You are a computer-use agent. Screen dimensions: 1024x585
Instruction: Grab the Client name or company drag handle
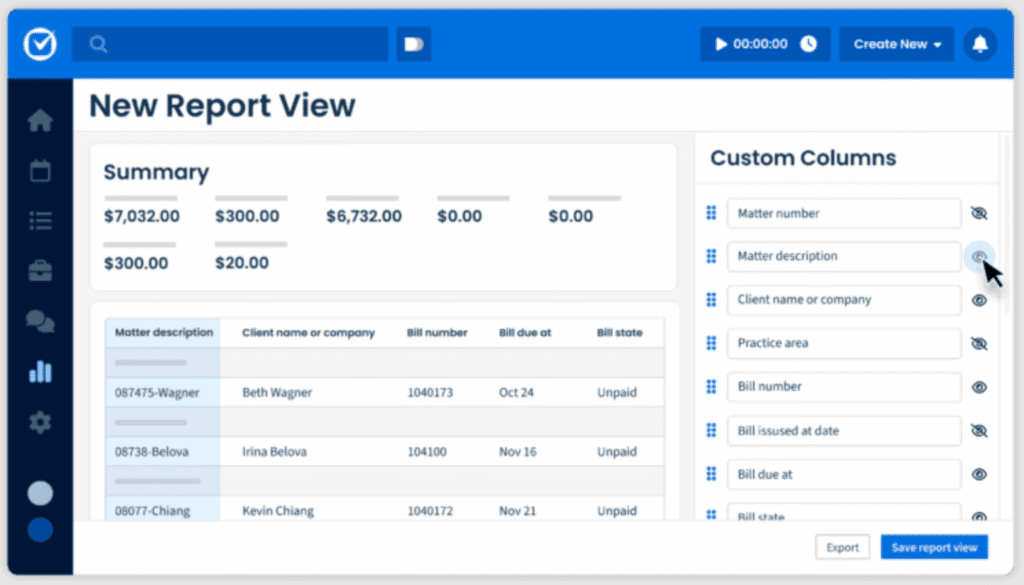tap(711, 300)
